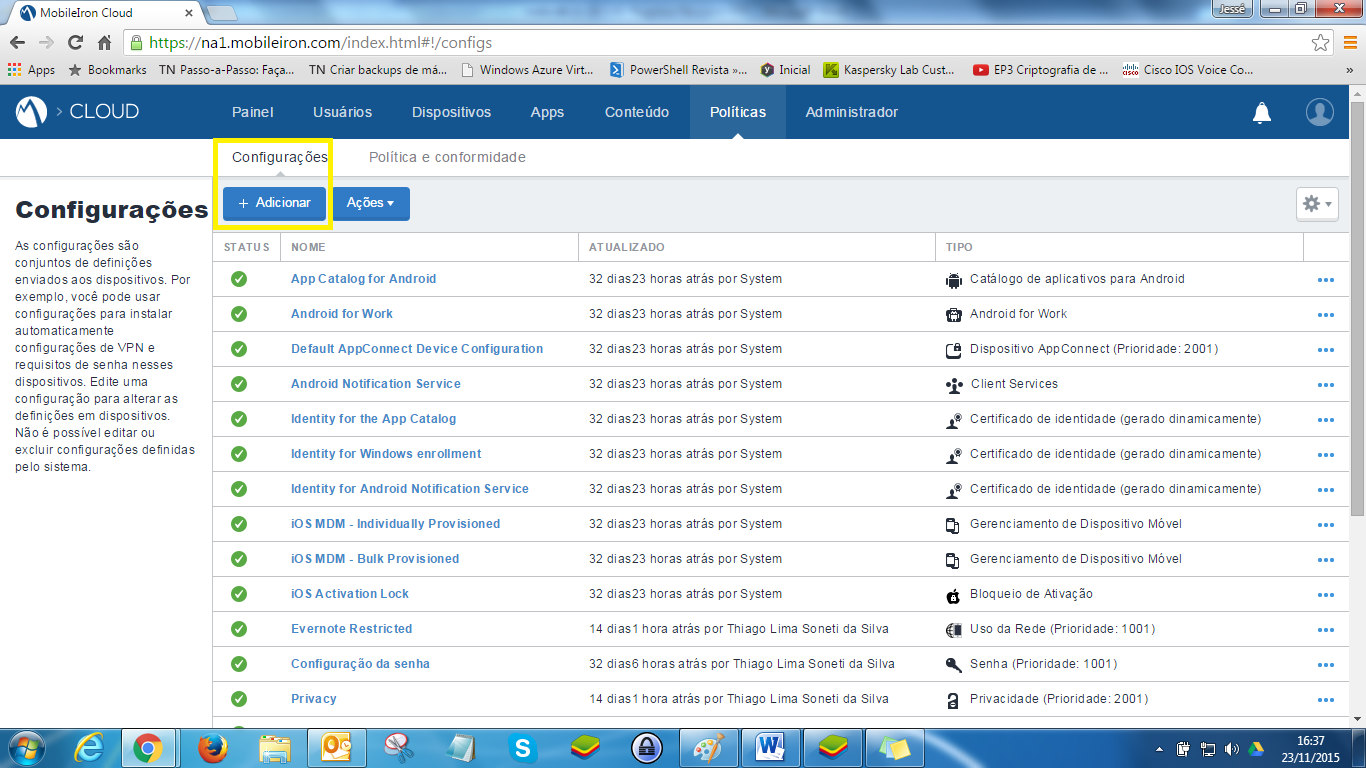Click the Client Services type icon

click(953, 385)
